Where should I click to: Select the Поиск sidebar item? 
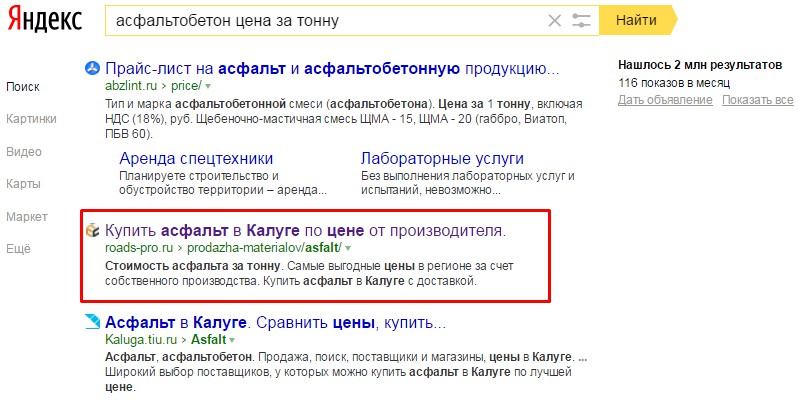[x=23, y=87]
